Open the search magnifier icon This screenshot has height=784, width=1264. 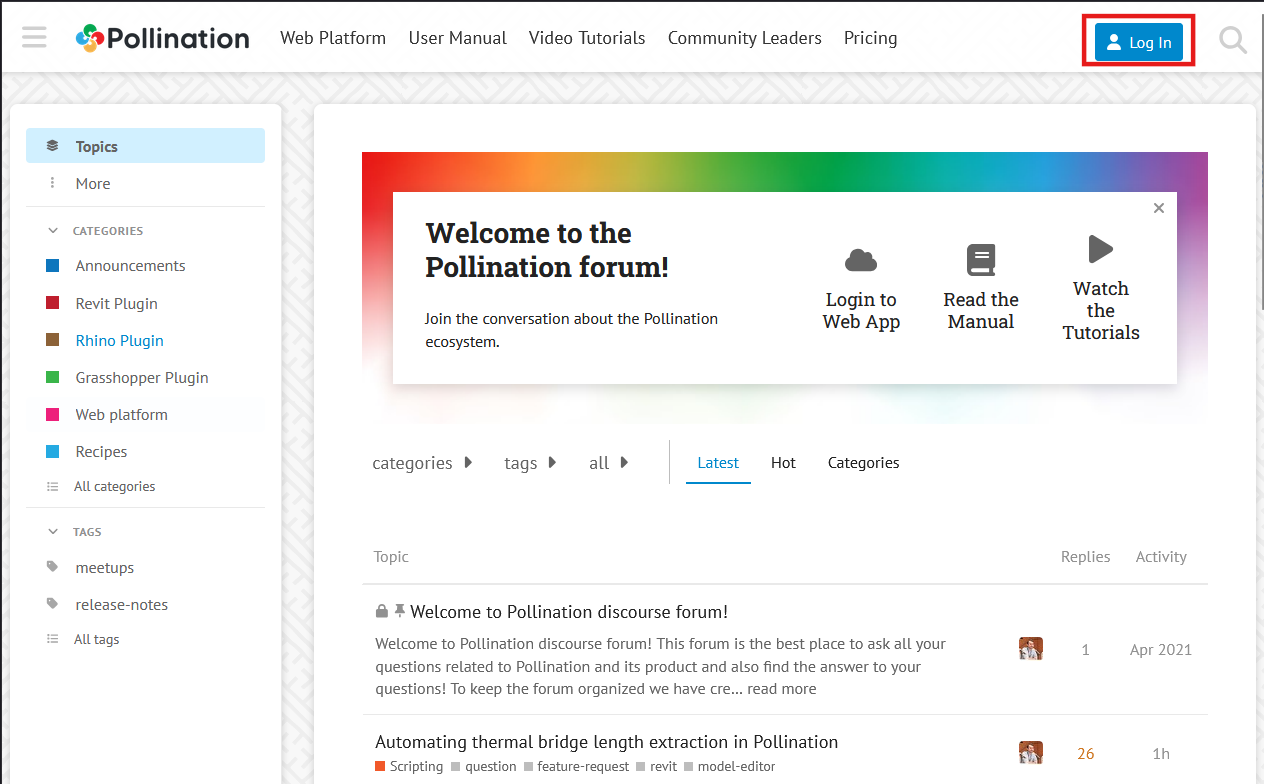click(1233, 40)
